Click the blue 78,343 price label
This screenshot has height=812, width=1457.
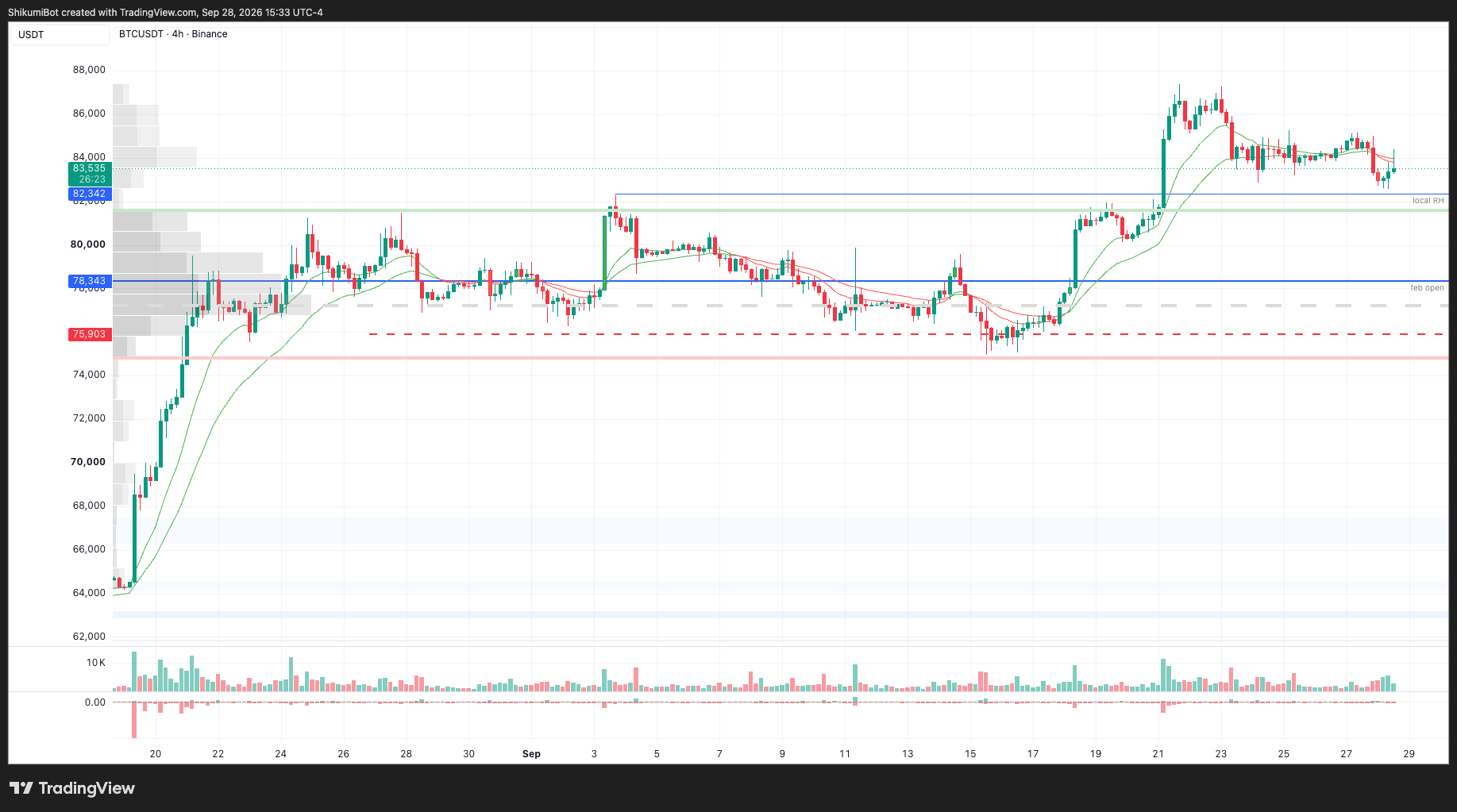[90, 281]
